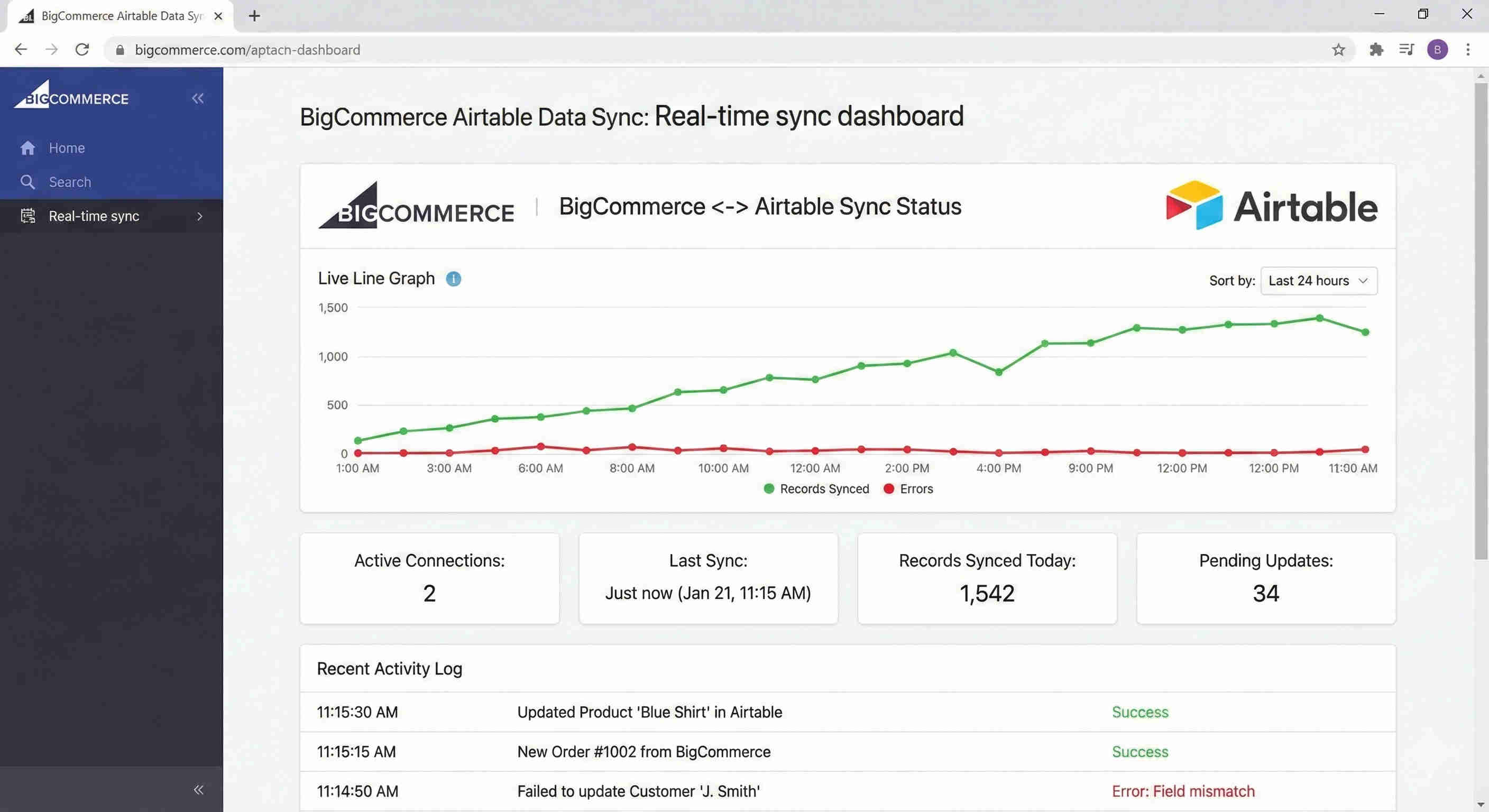Open the profile avatar B
Screen dimensions: 1489x812
click(x=1437, y=50)
